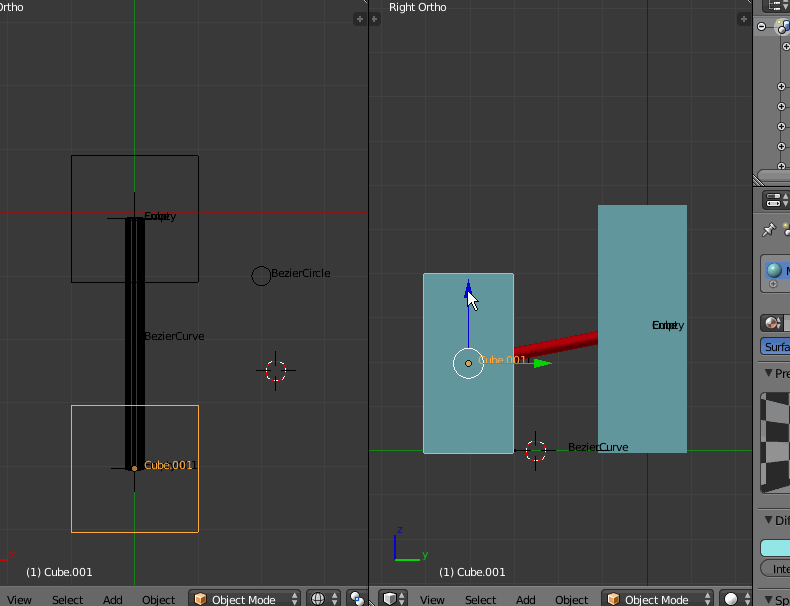Click the 'BezierCurve' label in left viewport
790x606 pixels.
pos(174,336)
